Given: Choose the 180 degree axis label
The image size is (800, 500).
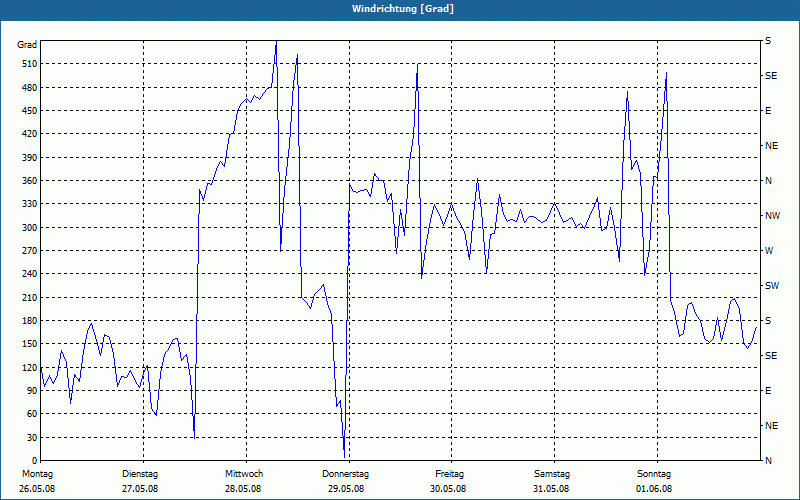Looking at the screenshot, I should coord(30,321).
